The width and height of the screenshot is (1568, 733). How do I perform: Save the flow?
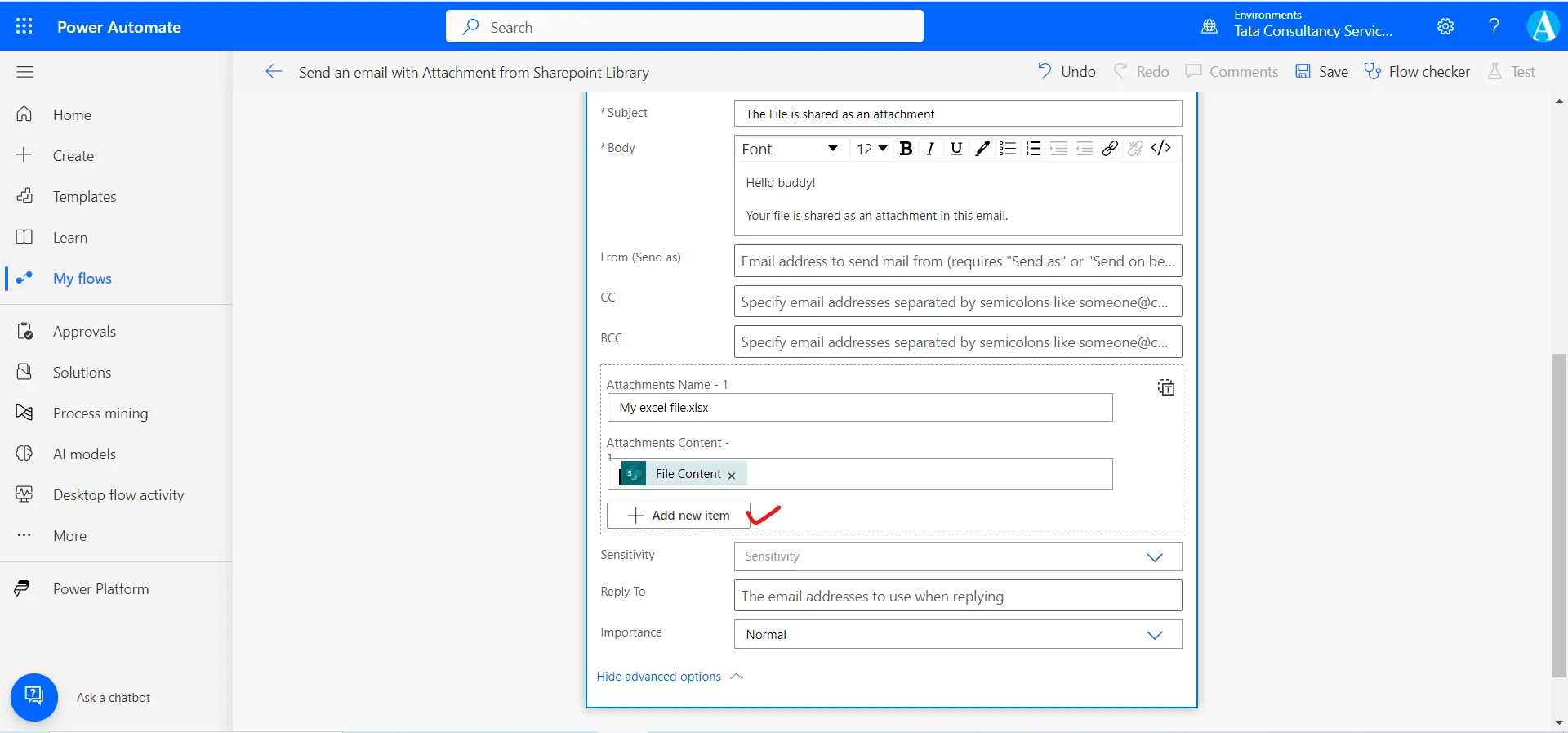pos(1321,72)
